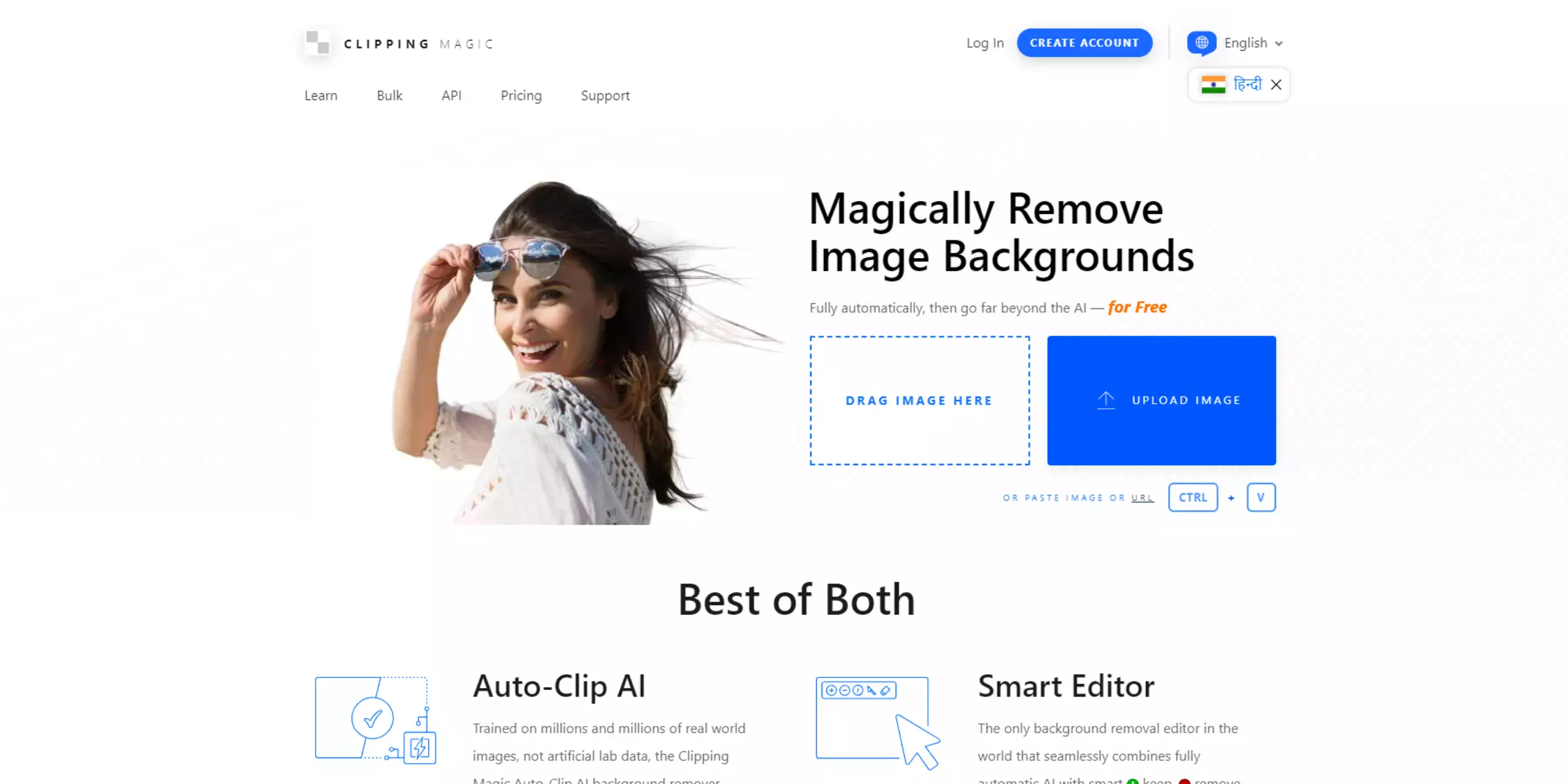Click the V paste key icon
This screenshot has height=784, width=1568.
(x=1261, y=497)
